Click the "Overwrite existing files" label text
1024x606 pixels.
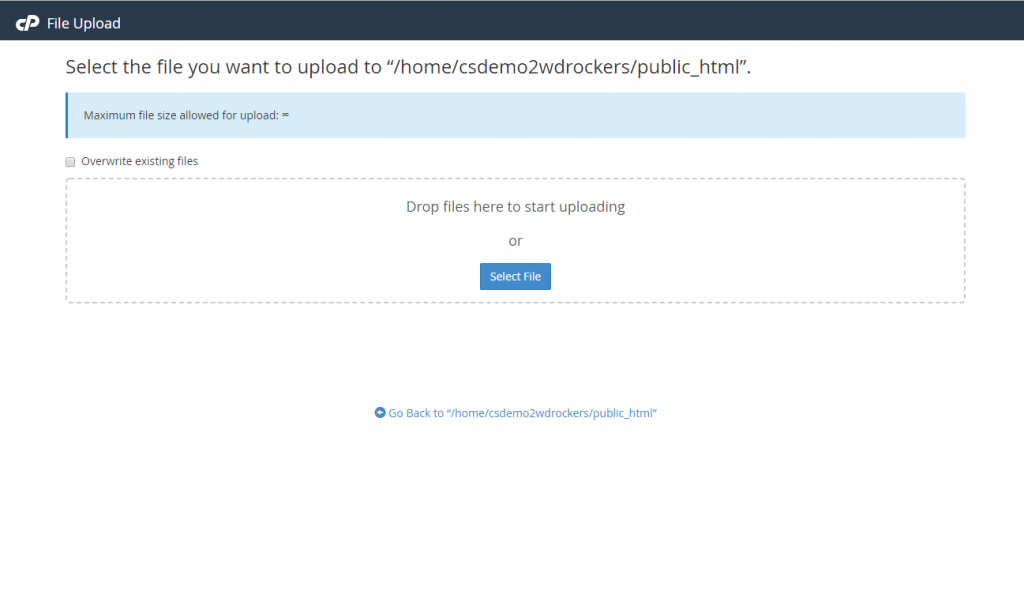139,161
